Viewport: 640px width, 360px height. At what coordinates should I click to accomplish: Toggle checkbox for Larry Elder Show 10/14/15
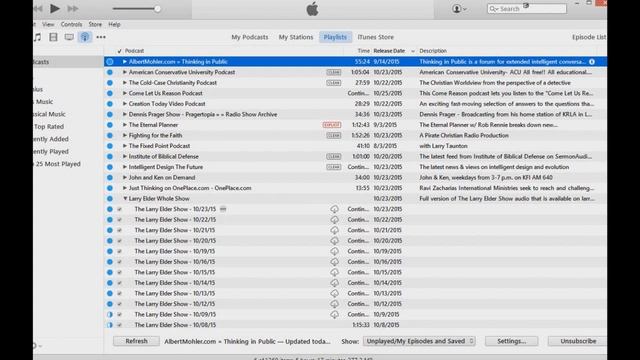click(x=120, y=283)
